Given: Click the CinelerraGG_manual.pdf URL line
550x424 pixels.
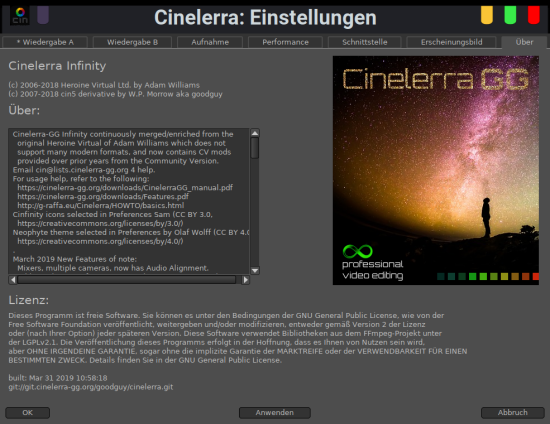Looking at the screenshot, I should pos(125,188).
